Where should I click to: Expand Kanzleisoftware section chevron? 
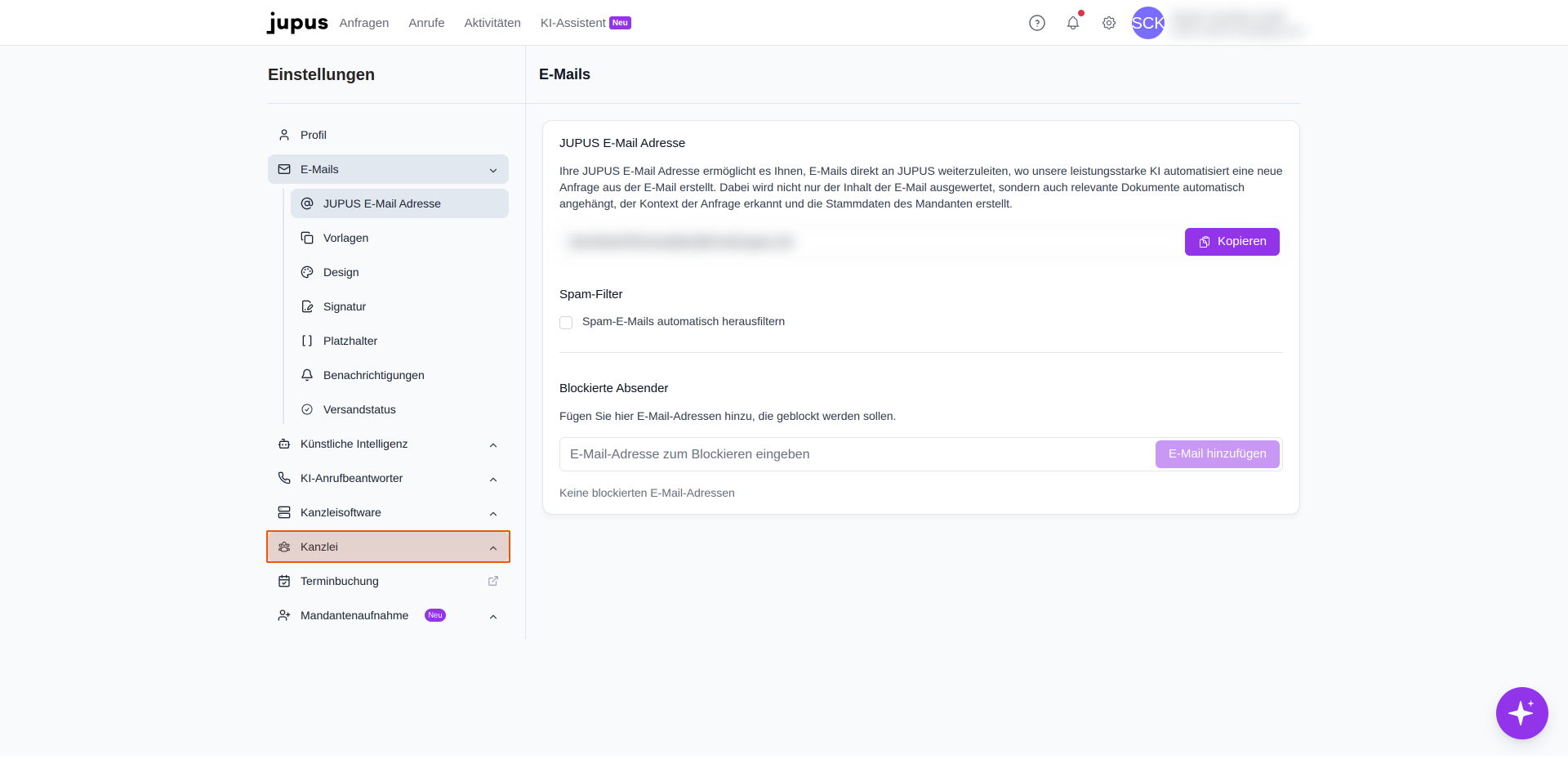(x=493, y=513)
